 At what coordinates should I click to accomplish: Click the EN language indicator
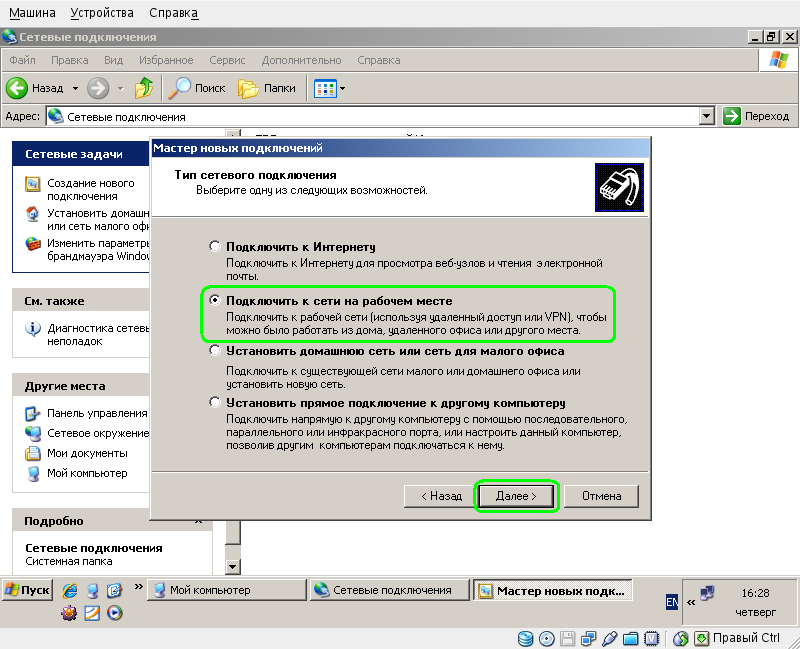click(x=672, y=602)
